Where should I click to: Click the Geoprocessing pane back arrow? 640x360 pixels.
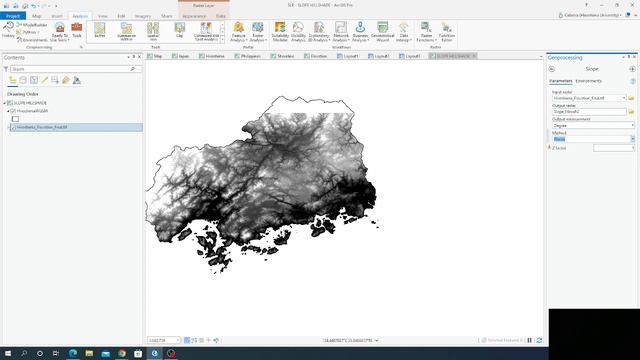[x=552, y=69]
